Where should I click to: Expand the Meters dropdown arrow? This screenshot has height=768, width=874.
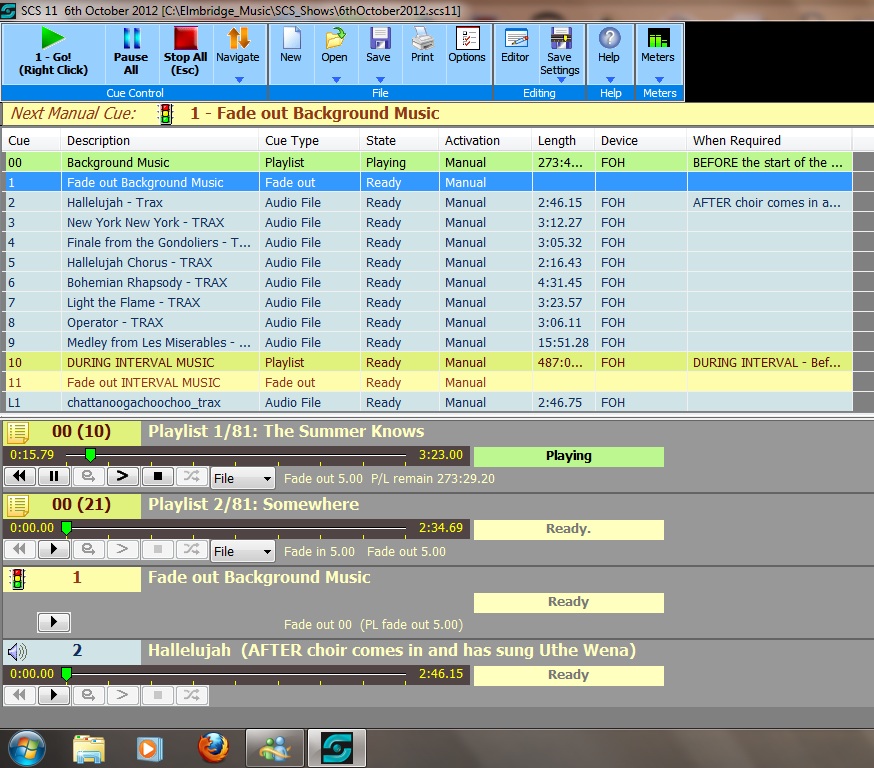click(x=658, y=79)
